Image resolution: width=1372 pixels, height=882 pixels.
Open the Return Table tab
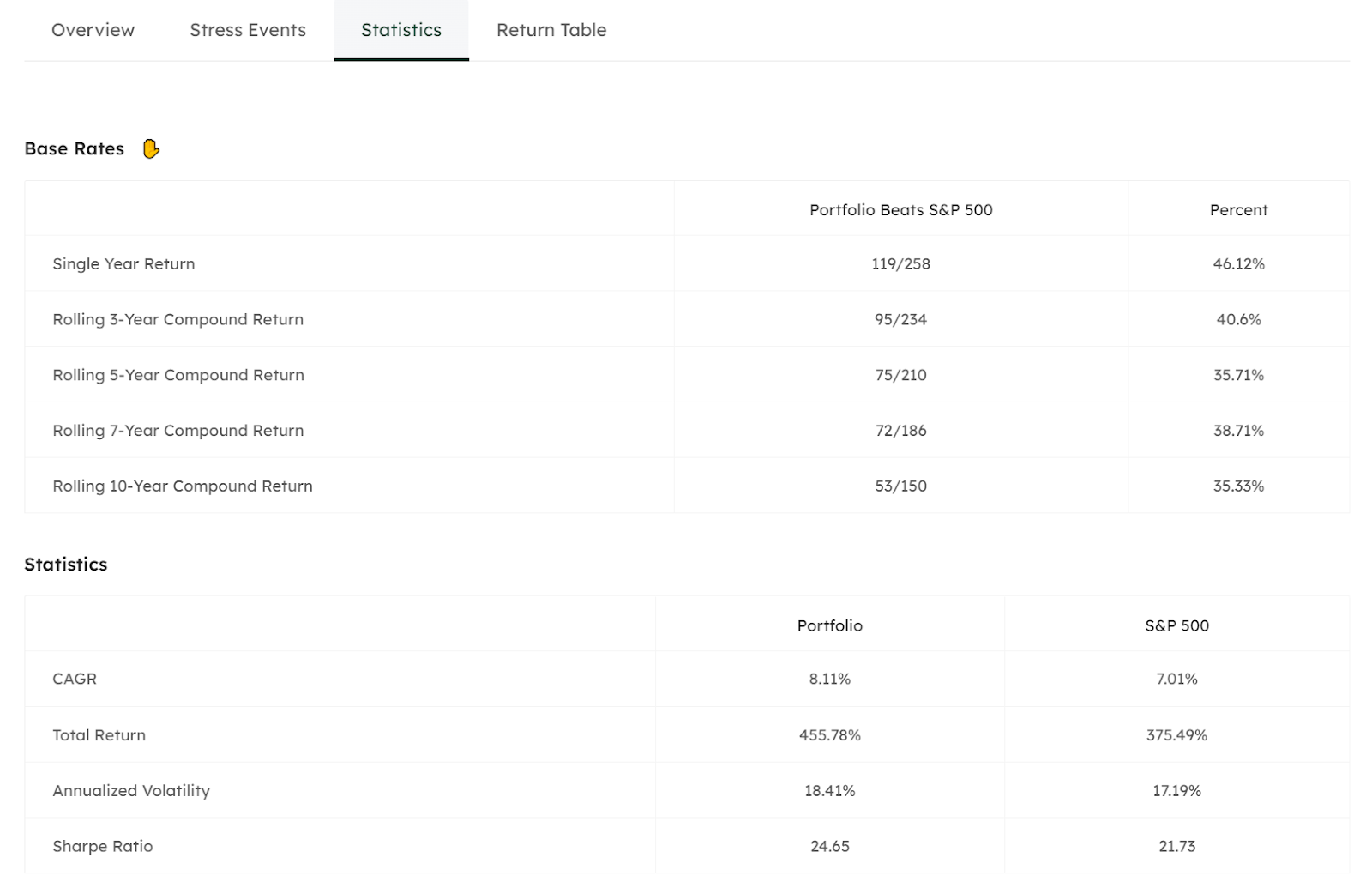551,30
